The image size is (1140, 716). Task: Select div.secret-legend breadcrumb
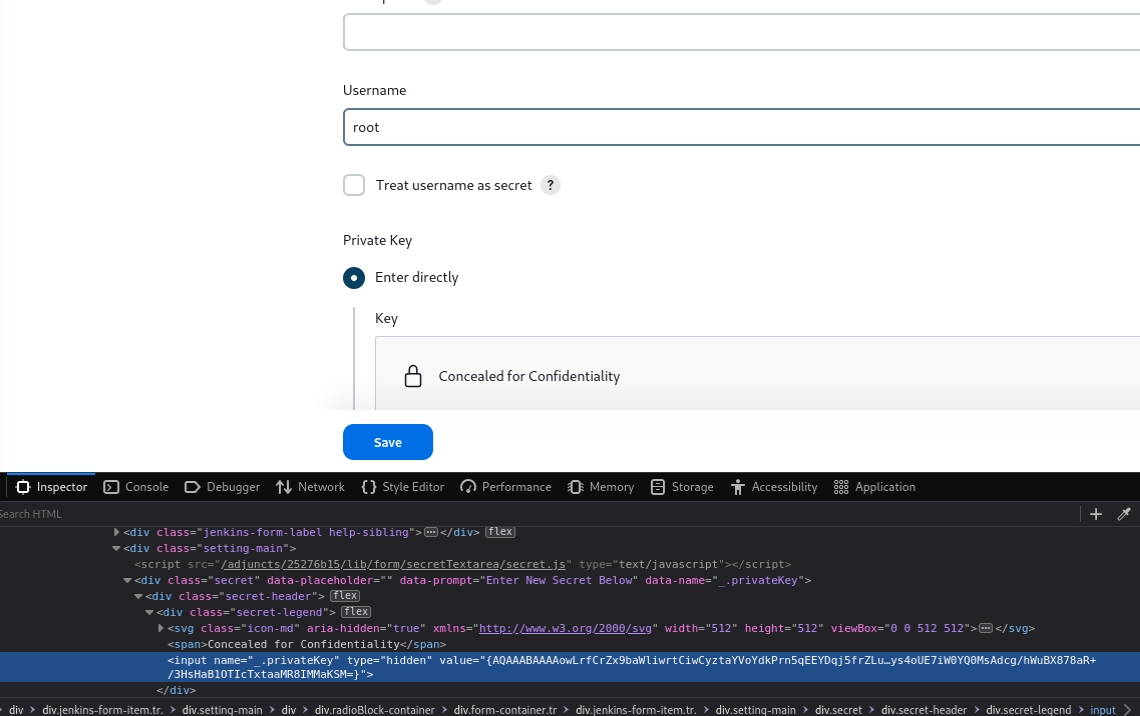[1029, 710]
